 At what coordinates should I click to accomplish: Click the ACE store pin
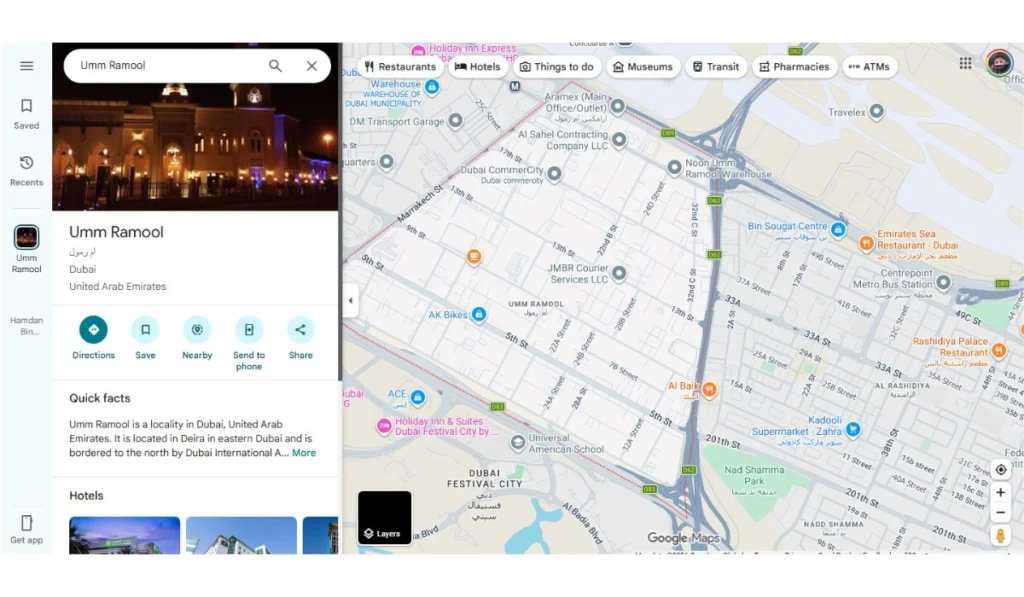(x=418, y=396)
